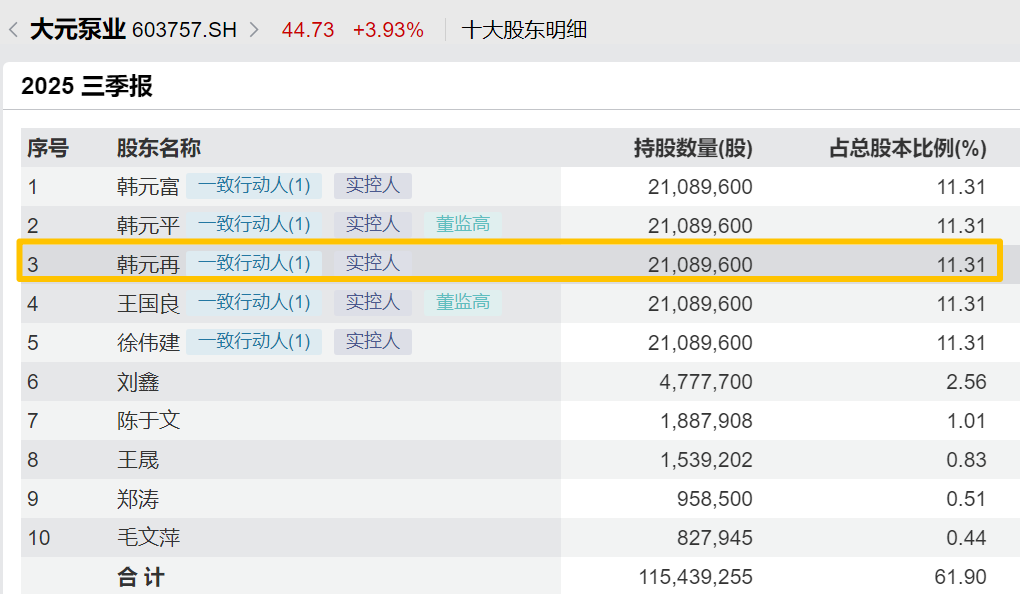The image size is (1020, 594).
Task: Click 一致行动人(1) tag for 韩元再
Action: click(254, 264)
